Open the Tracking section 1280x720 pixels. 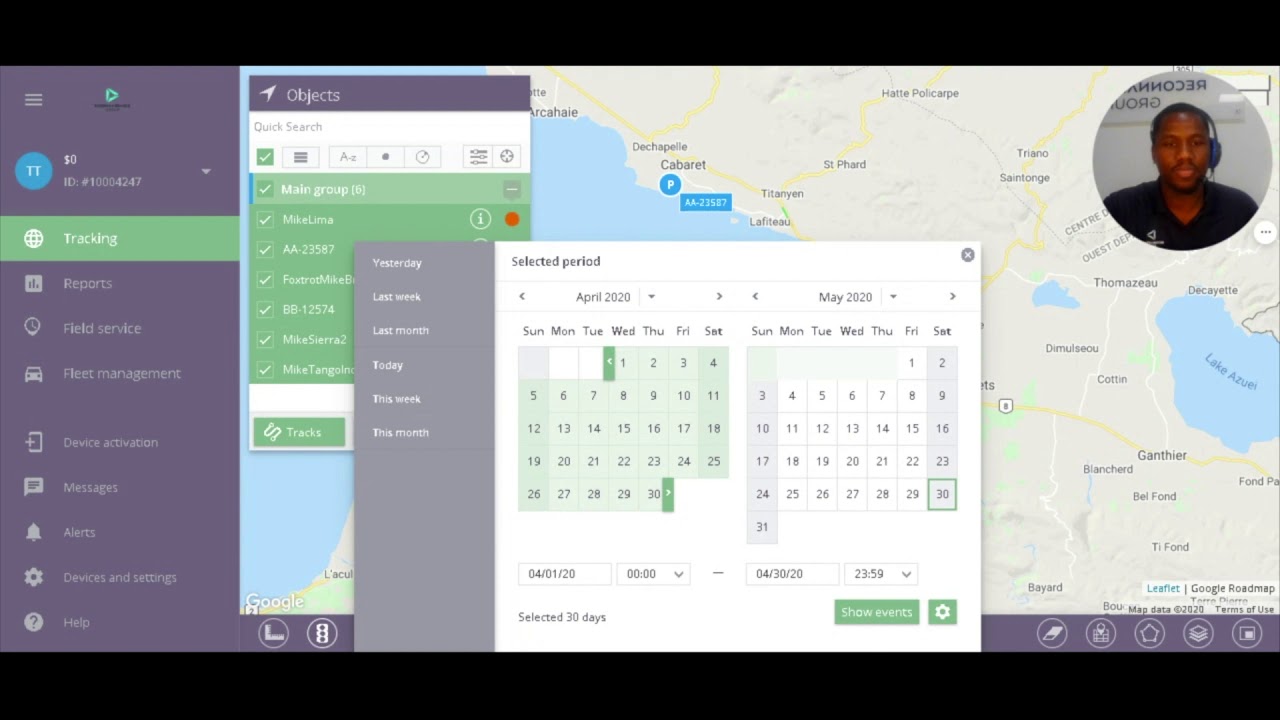point(120,238)
